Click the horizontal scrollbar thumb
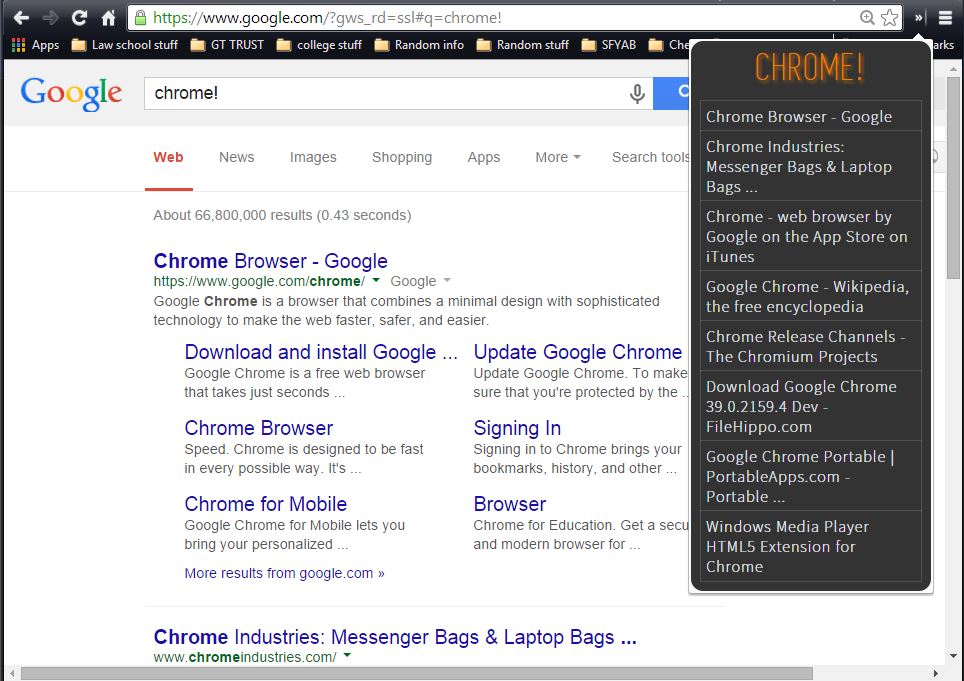The height and width of the screenshot is (681, 964). [x=416, y=674]
